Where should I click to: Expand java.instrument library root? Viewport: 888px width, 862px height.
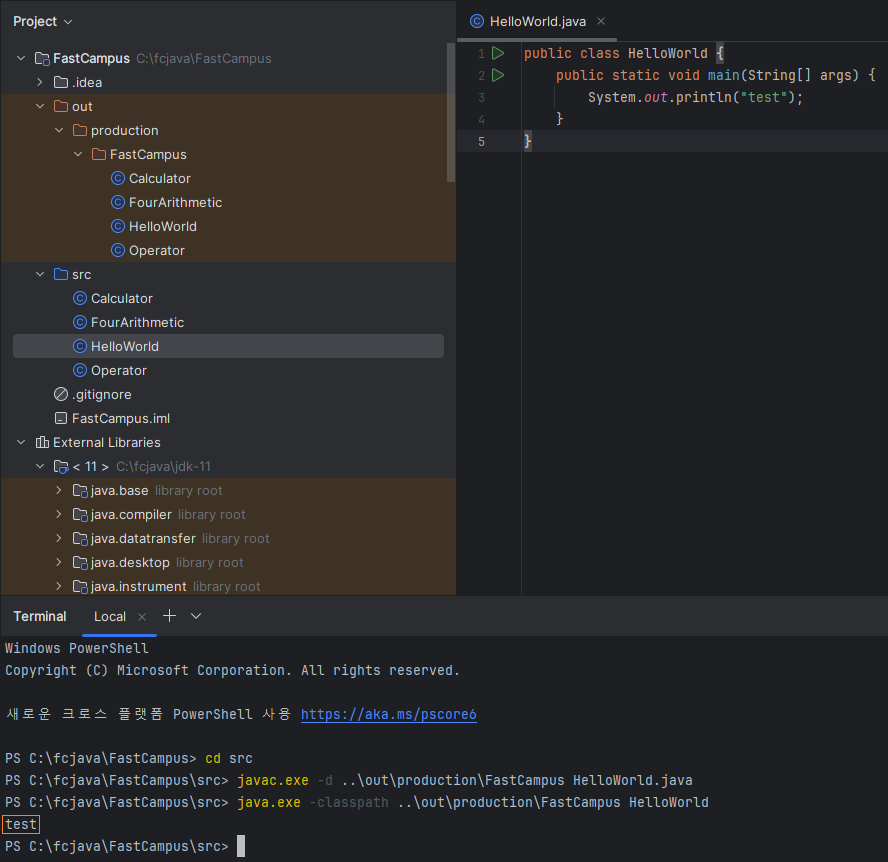[x=59, y=586]
